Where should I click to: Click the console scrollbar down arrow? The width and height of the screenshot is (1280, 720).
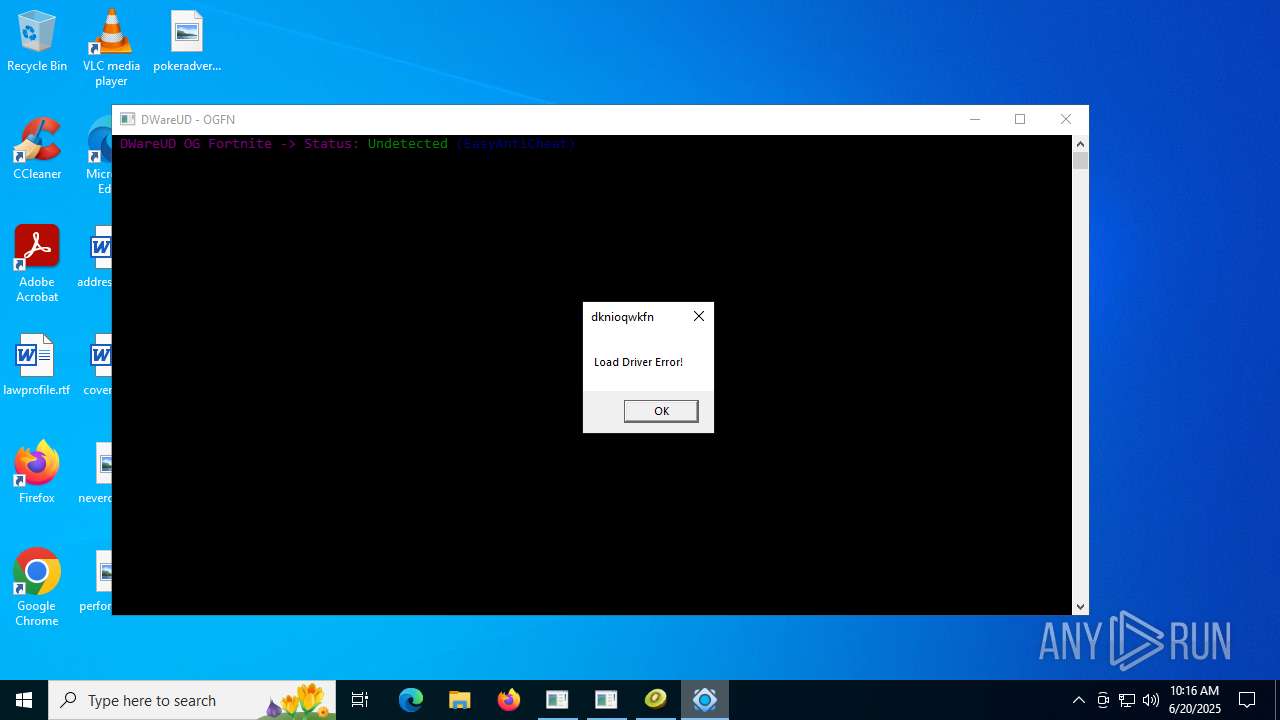(1080, 606)
